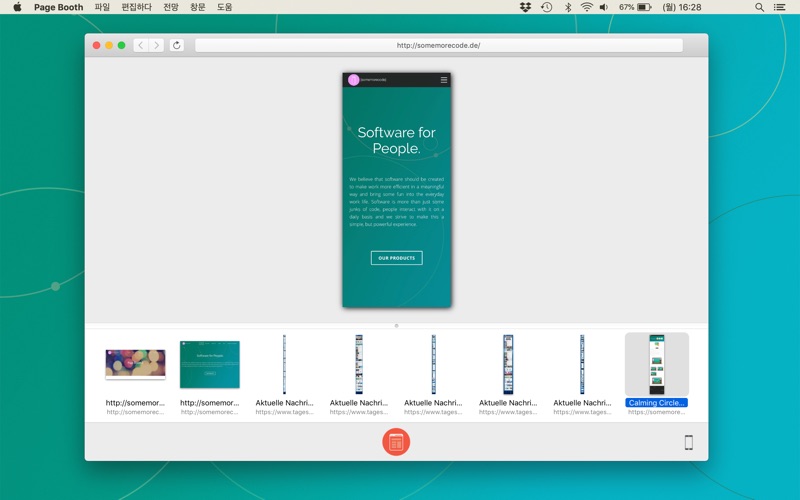Open the 전망 menu

170,7
